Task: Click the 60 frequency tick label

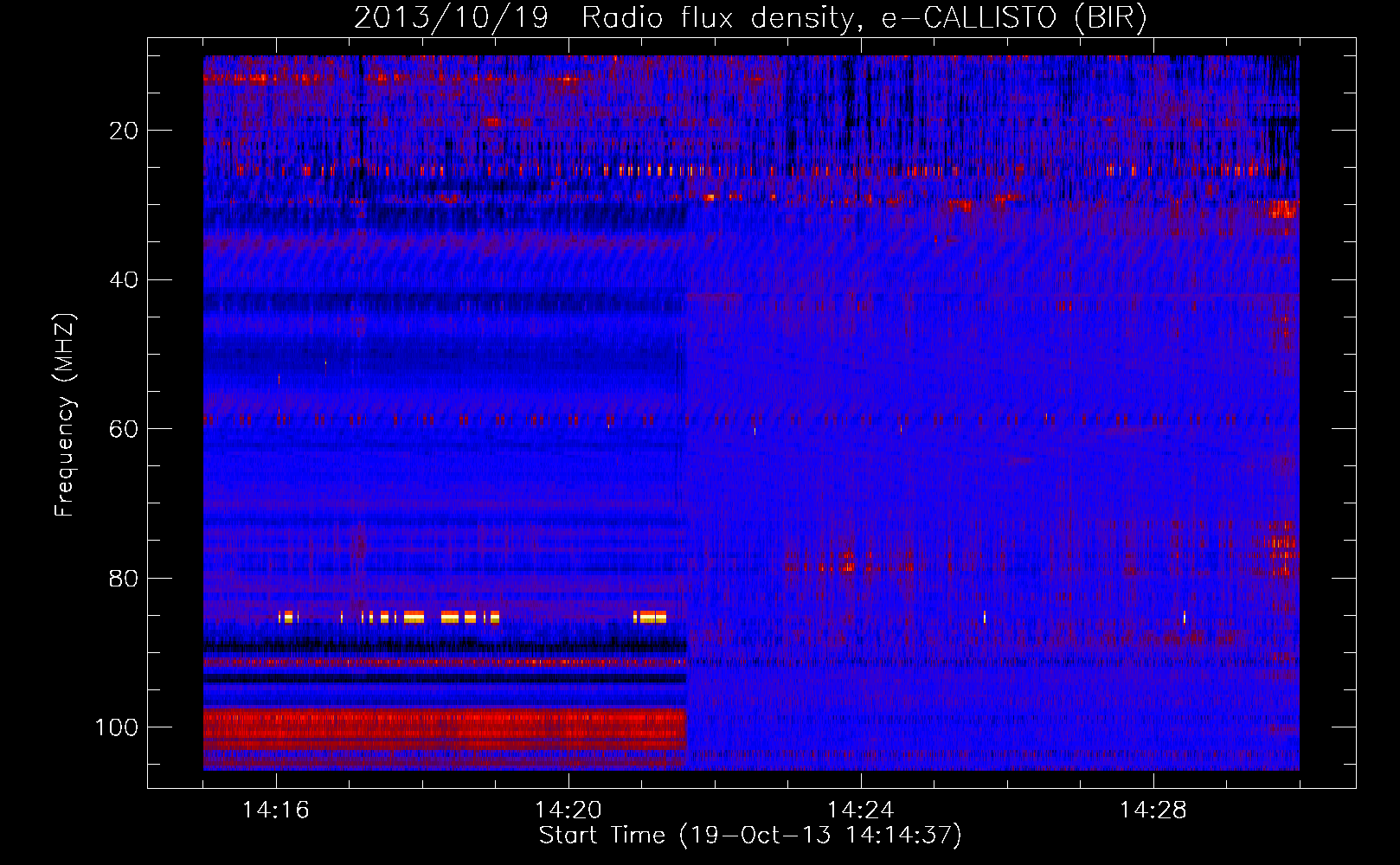Action: click(125, 429)
